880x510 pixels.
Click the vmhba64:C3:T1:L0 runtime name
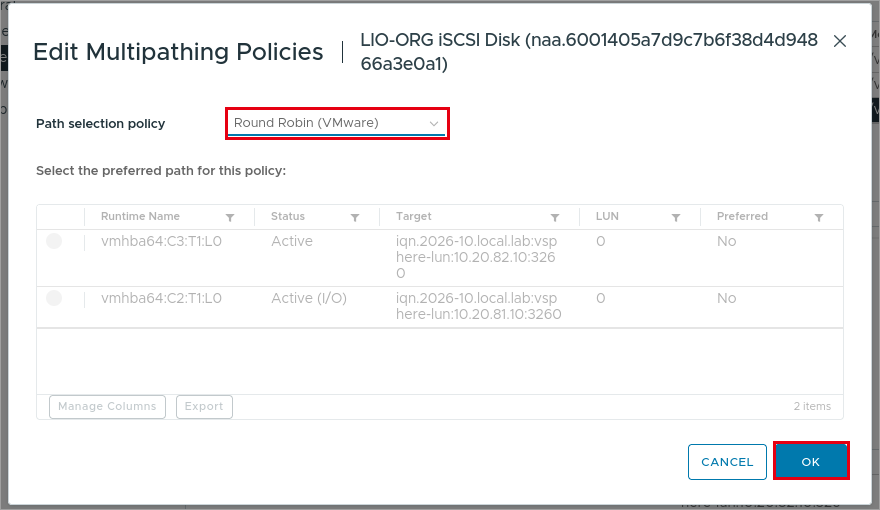(x=161, y=241)
